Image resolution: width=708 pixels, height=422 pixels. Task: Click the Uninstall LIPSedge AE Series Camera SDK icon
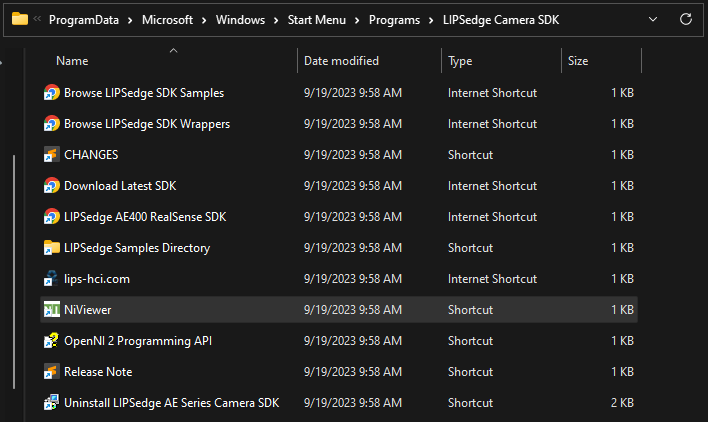[51, 403]
